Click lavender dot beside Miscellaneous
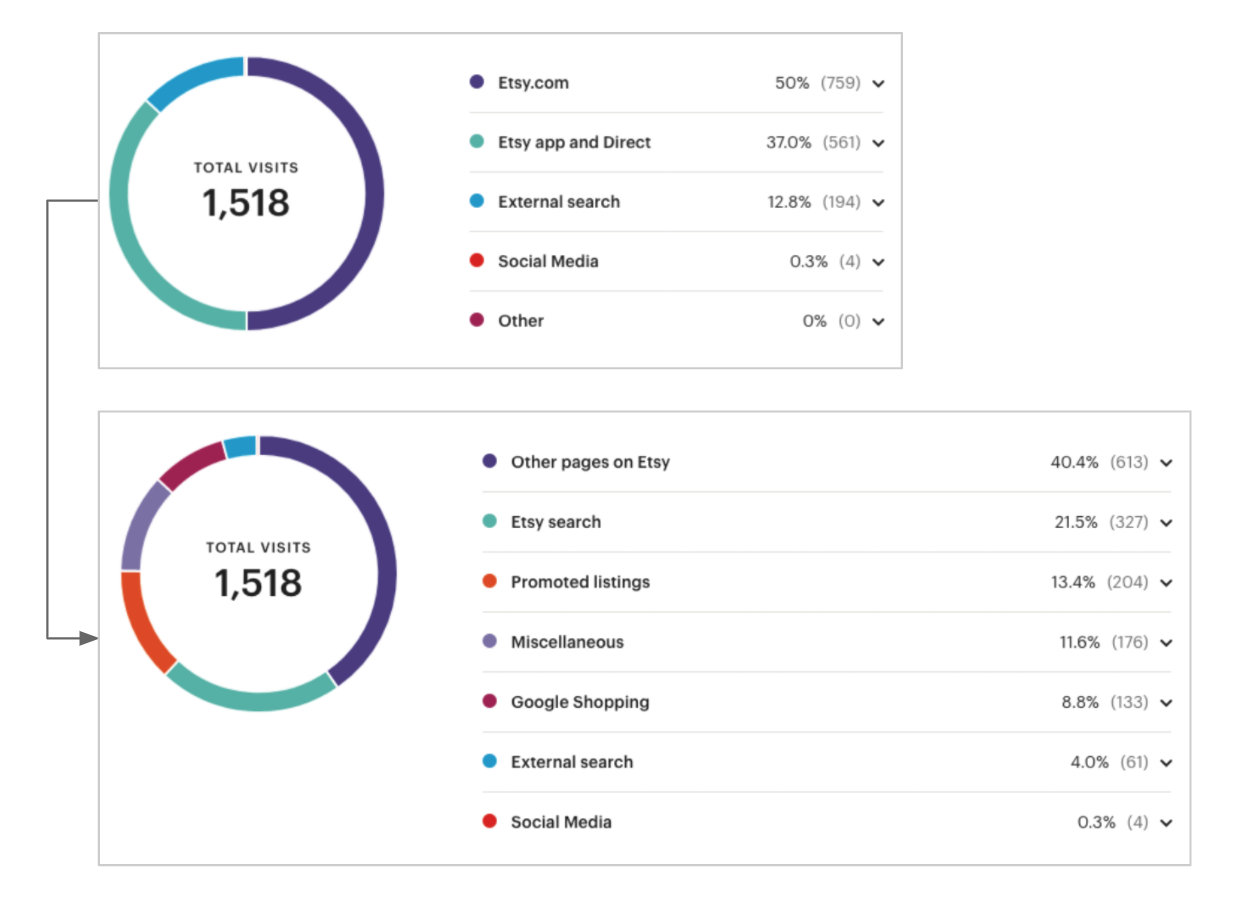The width and height of the screenshot is (1240, 906). (489, 641)
